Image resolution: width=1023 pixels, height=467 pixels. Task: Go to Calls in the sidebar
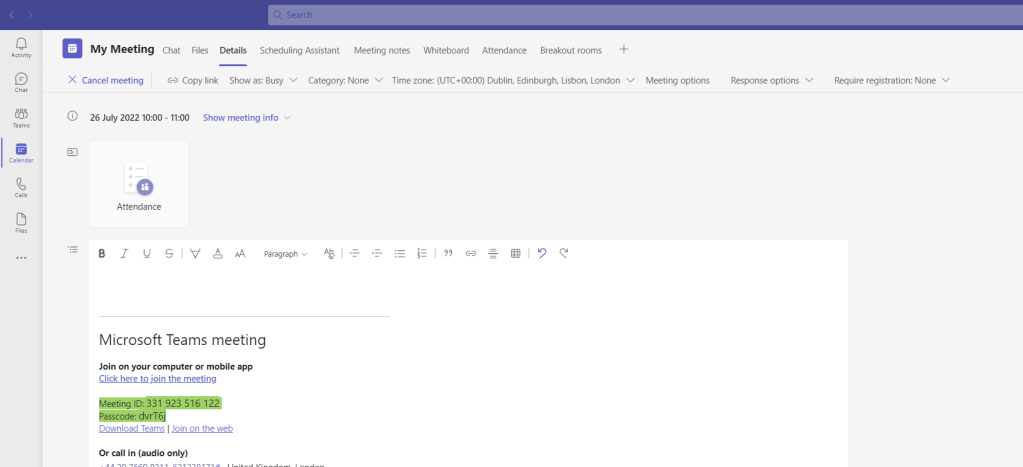(x=21, y=188)
